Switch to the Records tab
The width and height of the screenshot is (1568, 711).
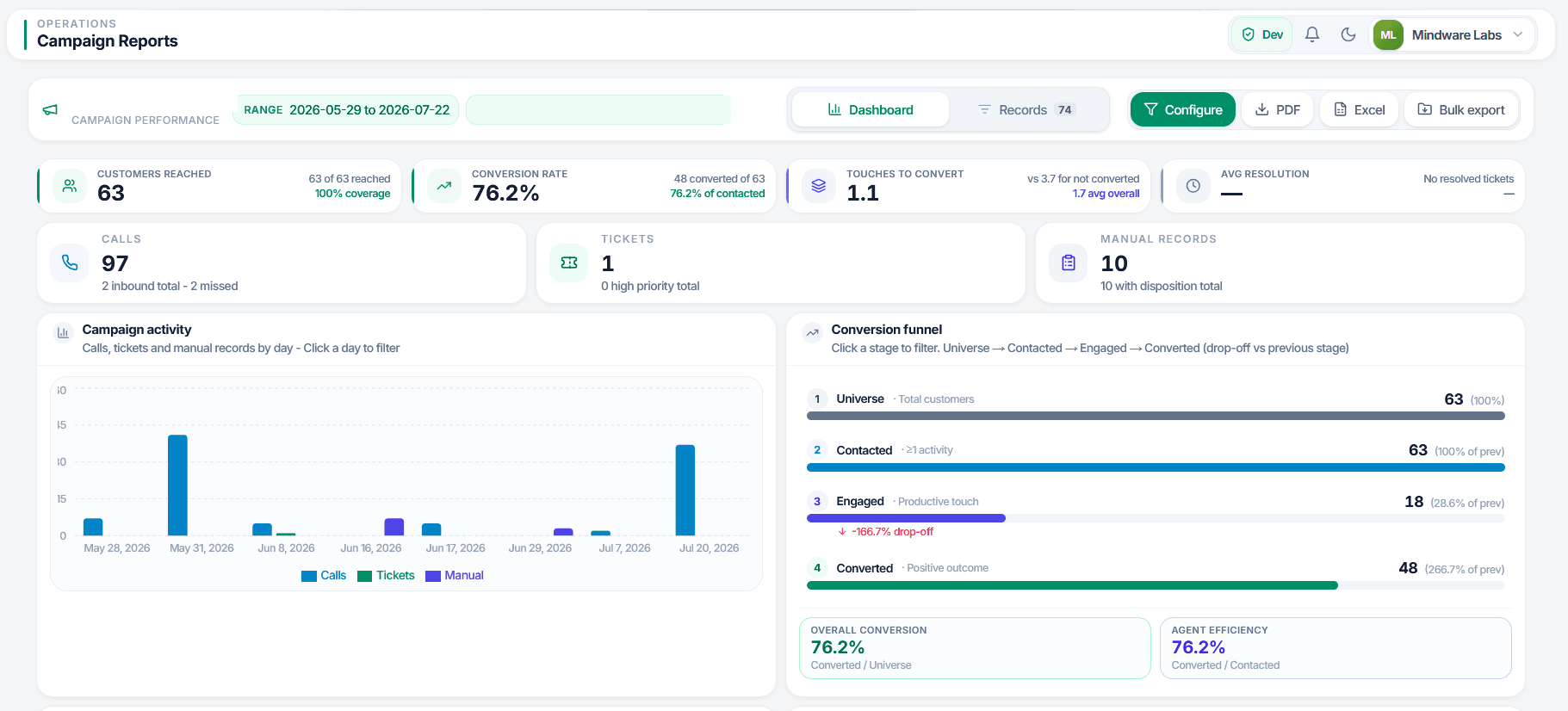tap(1026, 109)
